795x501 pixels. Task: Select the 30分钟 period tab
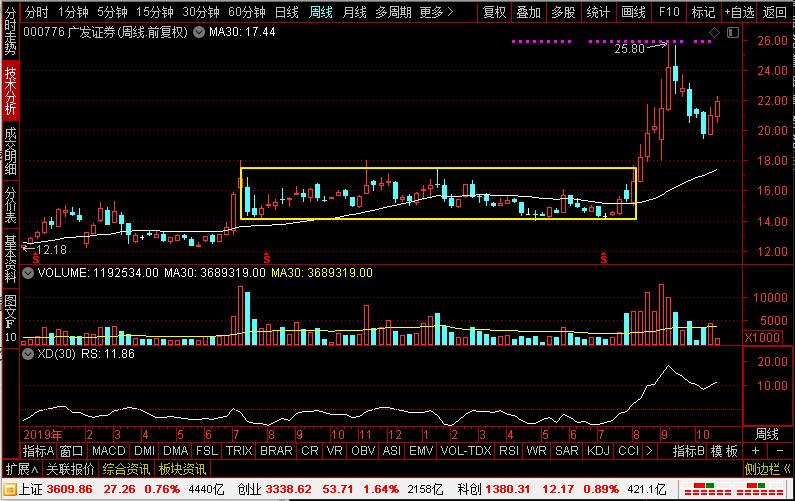pyautogui.click(x=201, y=12)
